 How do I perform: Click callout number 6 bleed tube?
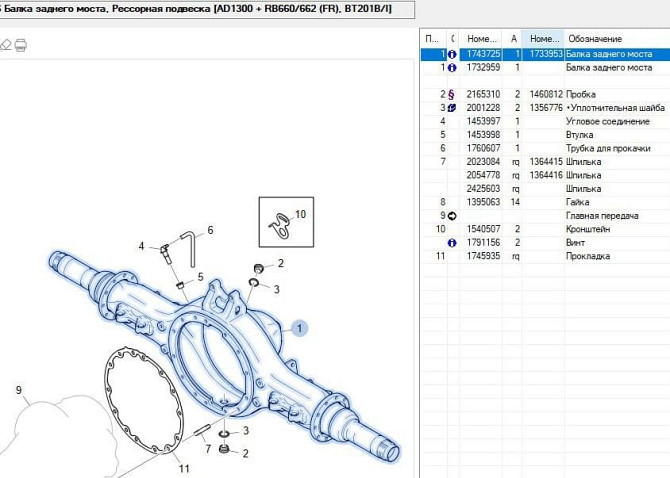tap(210, 230)
